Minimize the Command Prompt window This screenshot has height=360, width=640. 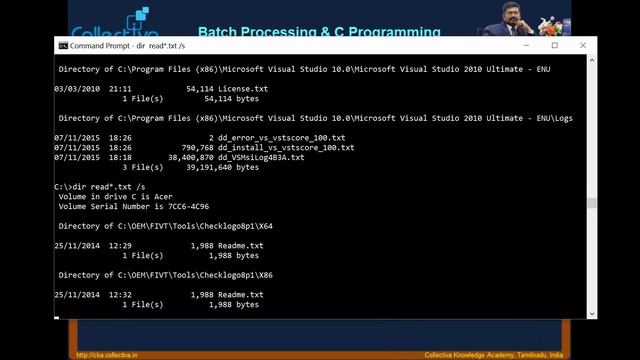pyautogui.click(x=526, y=45)
